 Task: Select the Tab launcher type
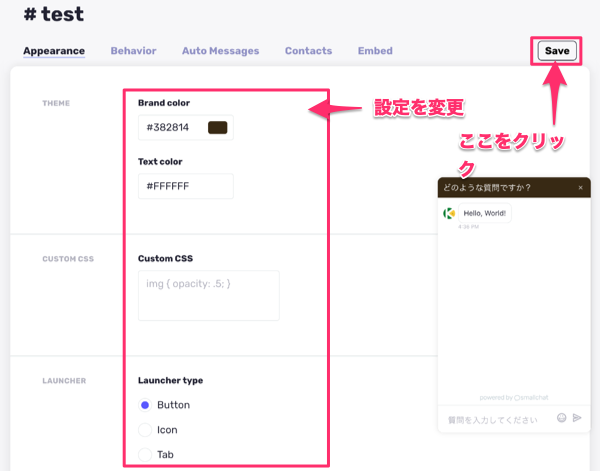pyautogui.click(x=145, y=454)
